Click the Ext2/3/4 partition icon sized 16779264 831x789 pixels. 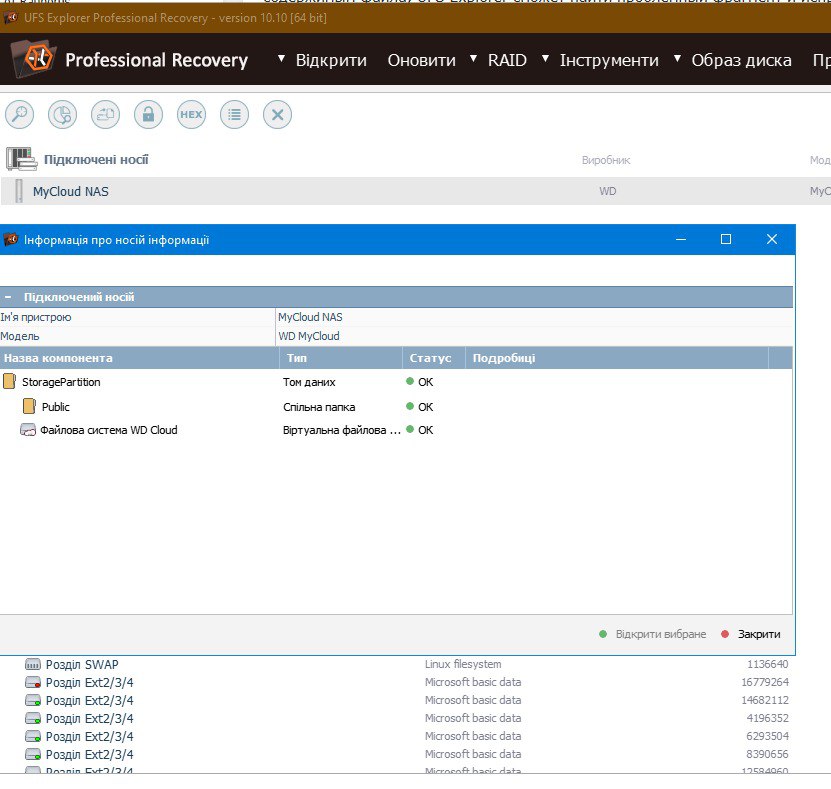point(33,682)
